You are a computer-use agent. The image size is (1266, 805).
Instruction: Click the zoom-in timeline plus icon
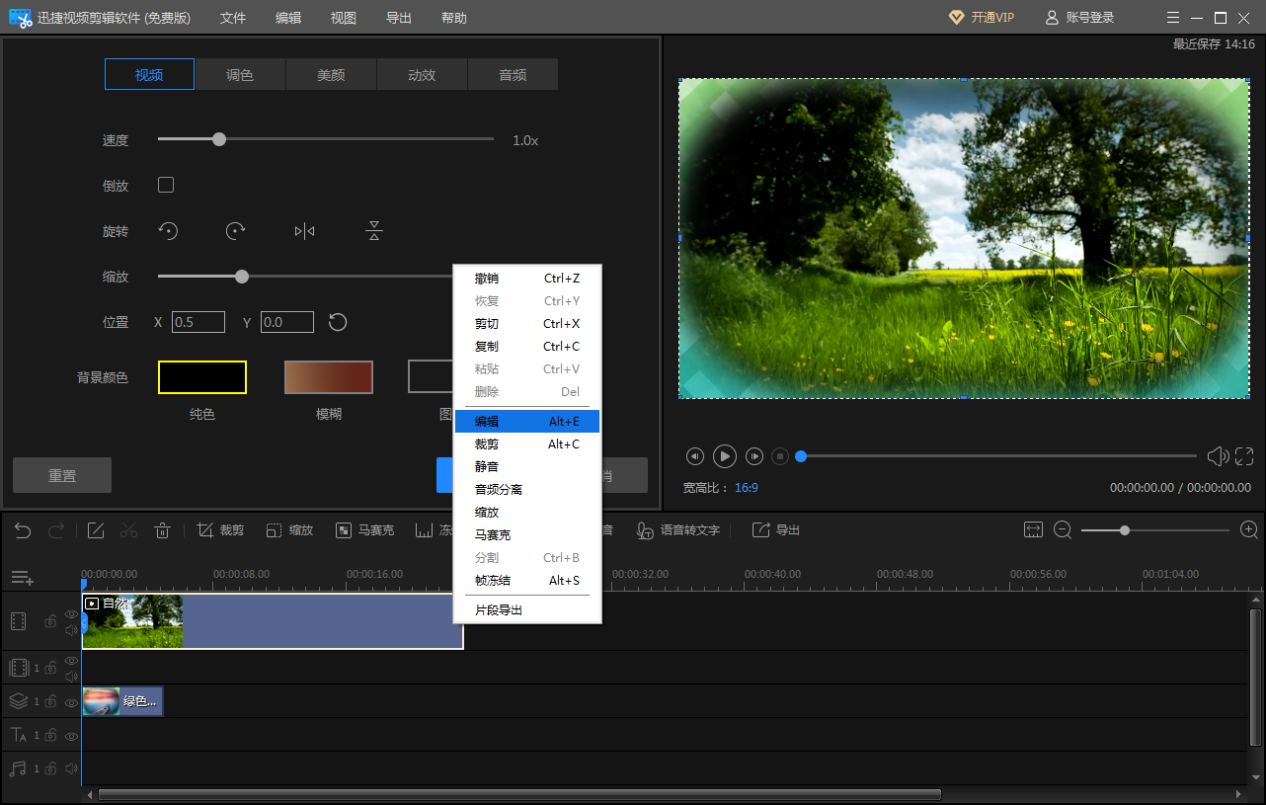1249,530
